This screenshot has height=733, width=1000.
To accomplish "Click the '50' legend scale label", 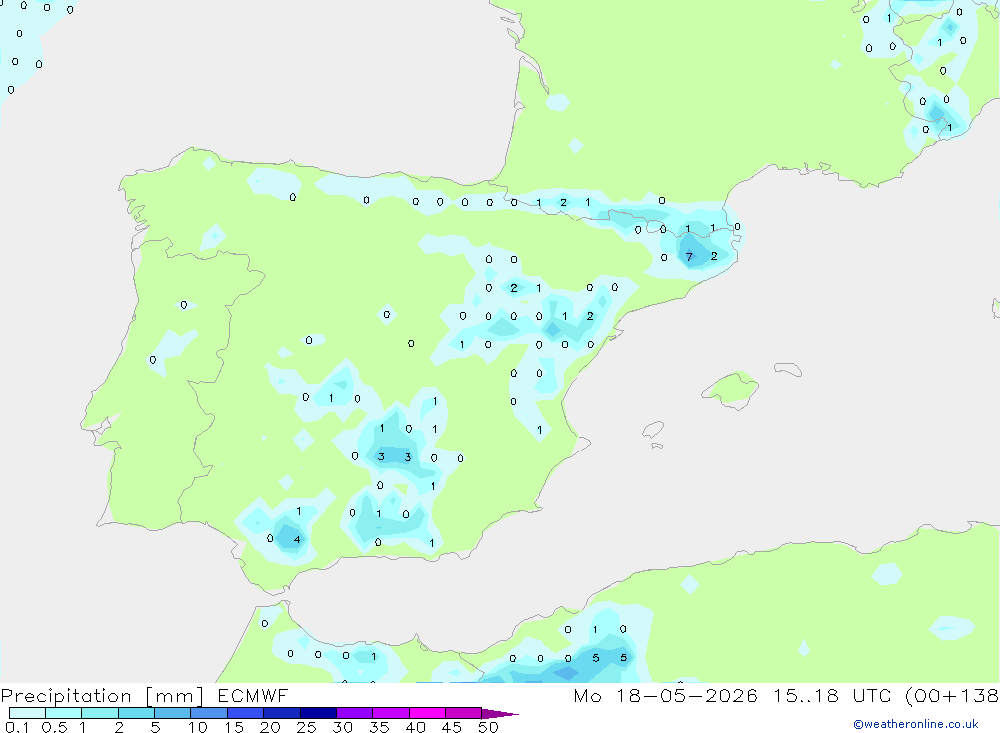I will tap(488, 727).
